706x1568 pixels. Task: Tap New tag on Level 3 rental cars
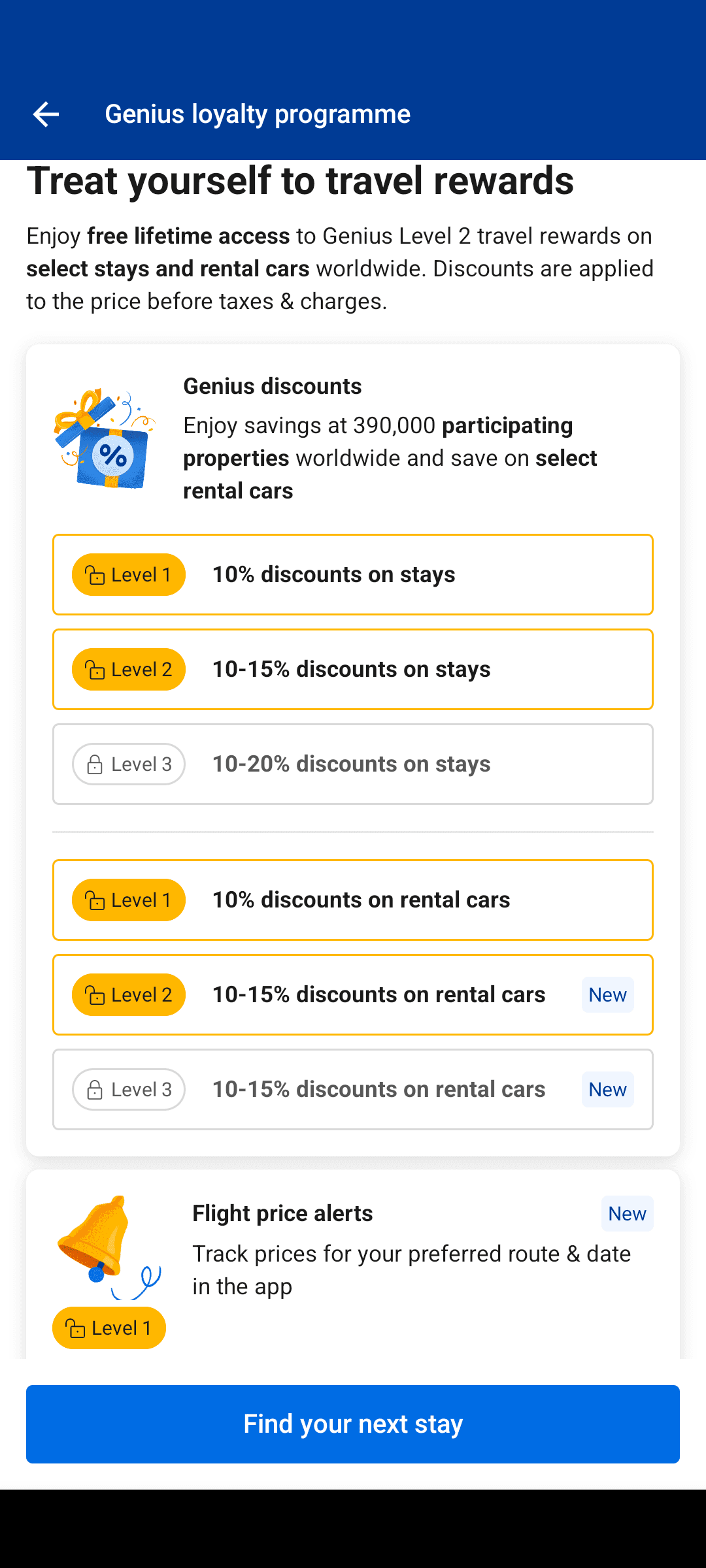coord(608,1090)
